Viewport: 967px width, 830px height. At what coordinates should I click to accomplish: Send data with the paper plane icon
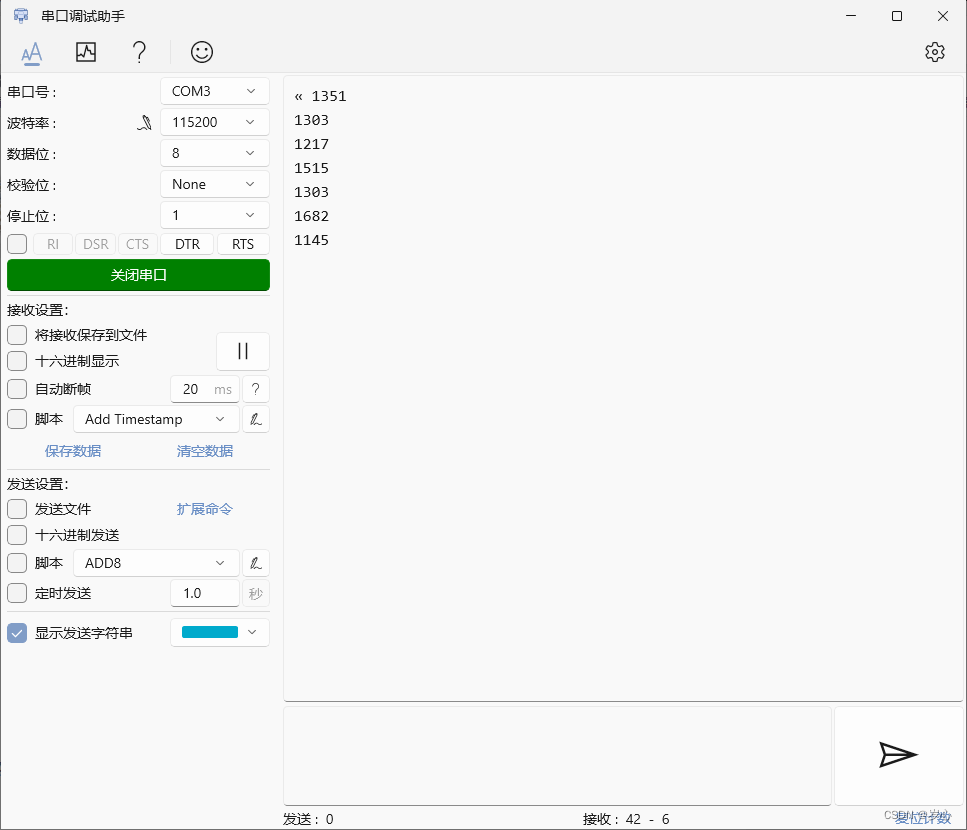coord(898,755)
